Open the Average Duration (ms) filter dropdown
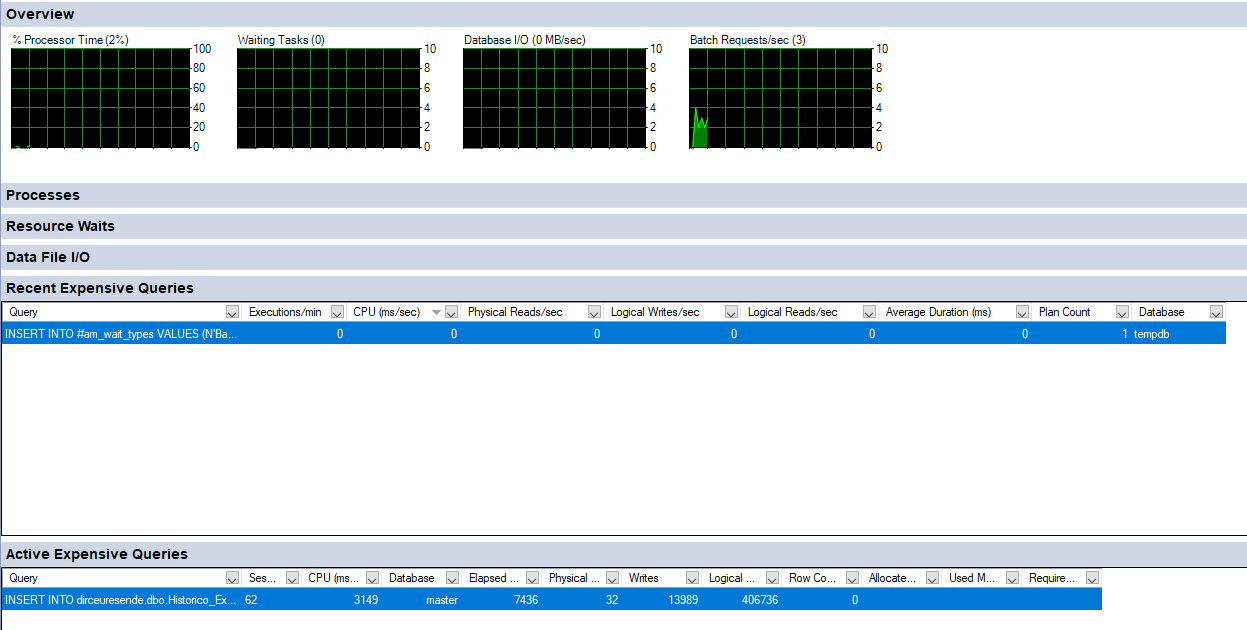 pyautogui.click(x=1022, y=312)
